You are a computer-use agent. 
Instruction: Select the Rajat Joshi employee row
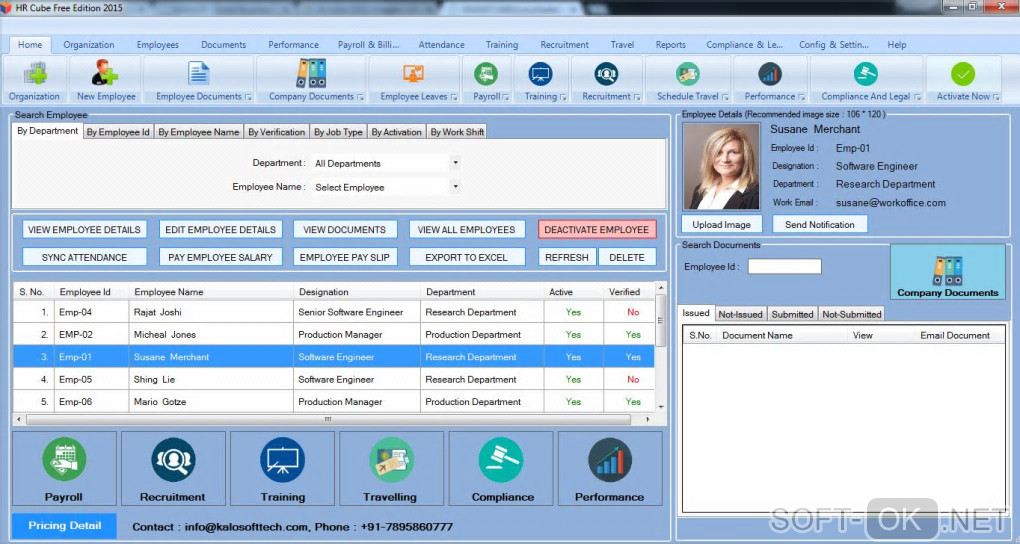[x=334, y=312]
